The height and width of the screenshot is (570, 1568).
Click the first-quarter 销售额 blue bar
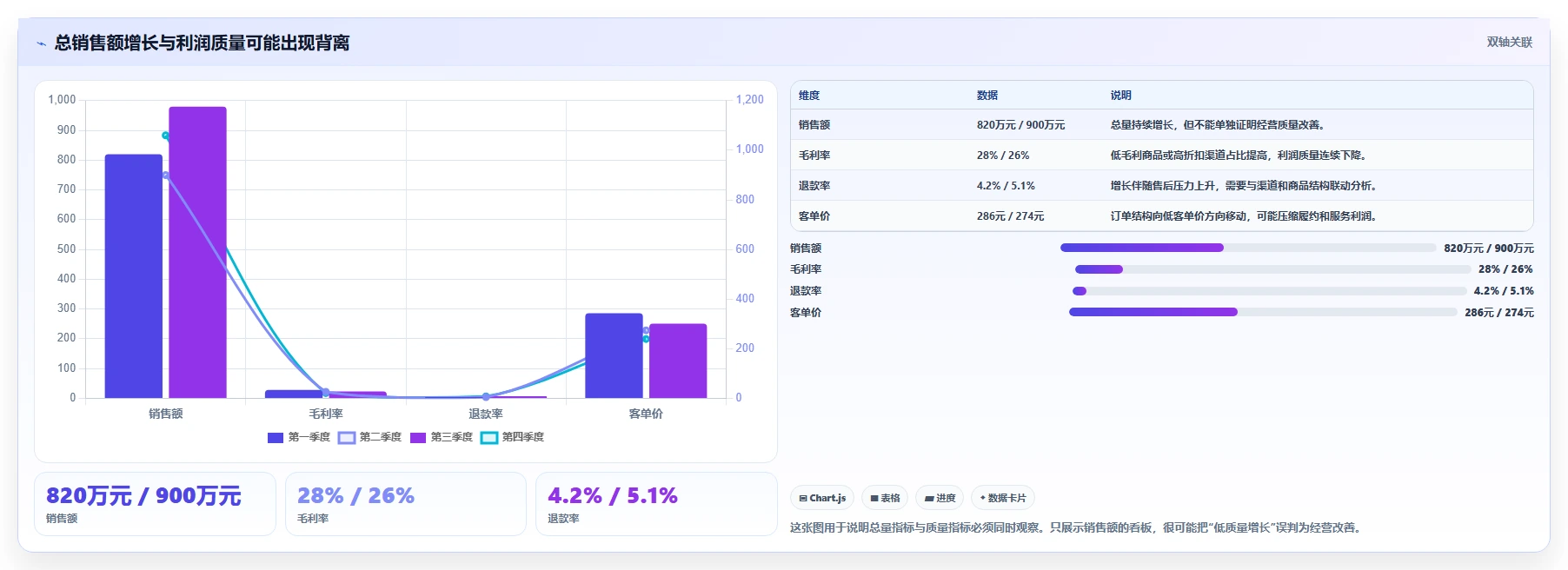[134, 276]
